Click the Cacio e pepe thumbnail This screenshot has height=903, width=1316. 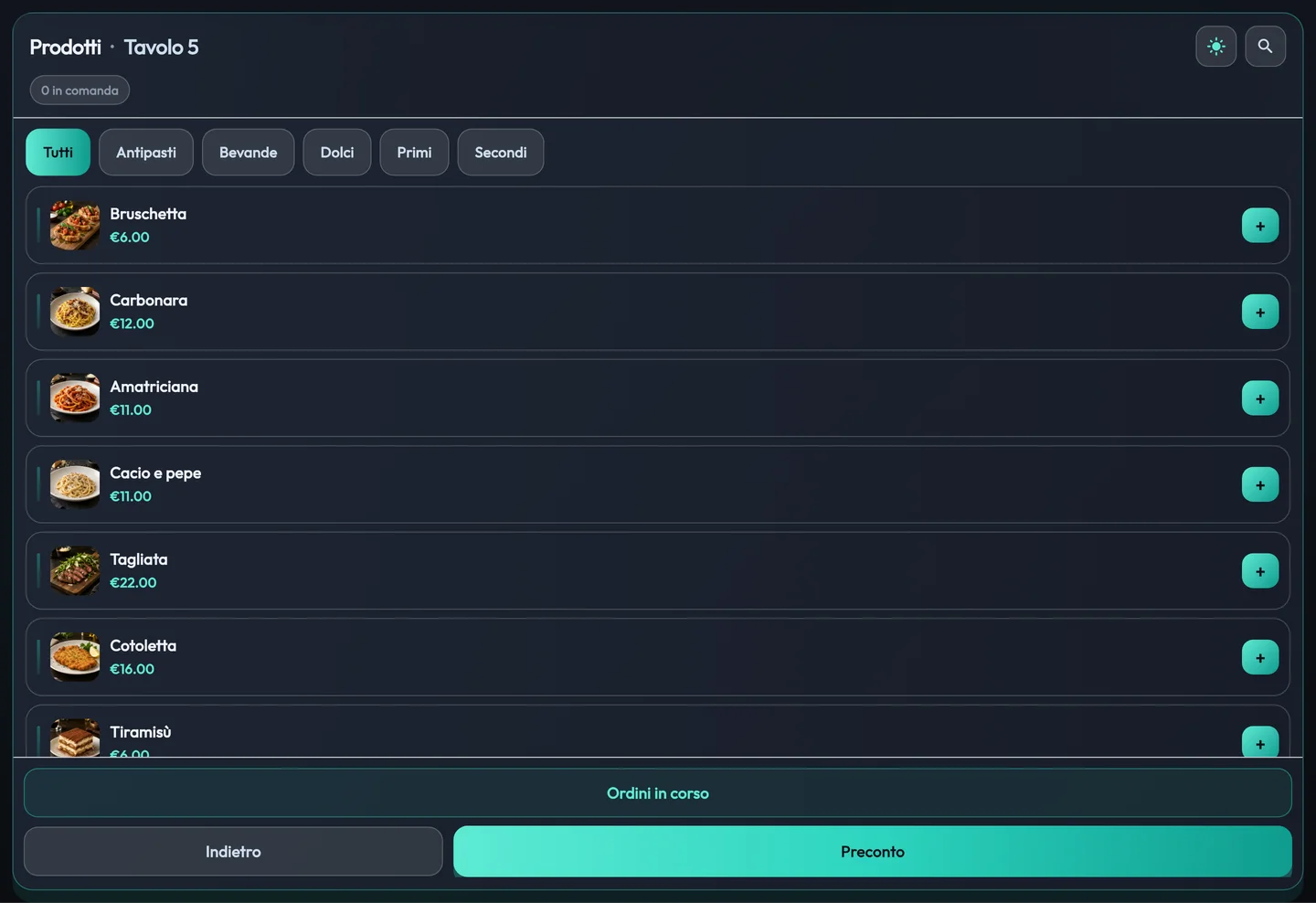pos(75,484)
